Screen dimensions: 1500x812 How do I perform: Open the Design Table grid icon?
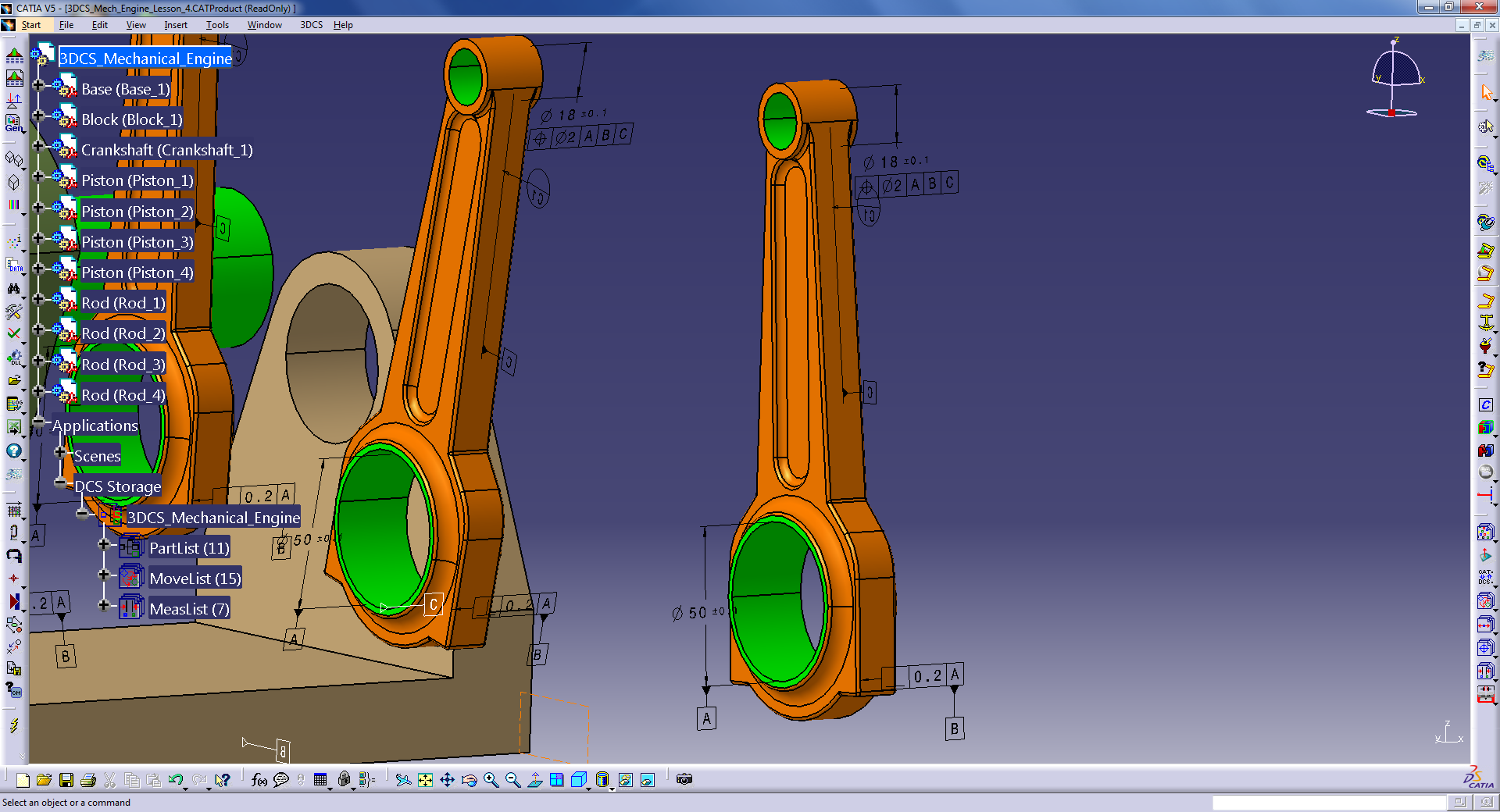320,780
